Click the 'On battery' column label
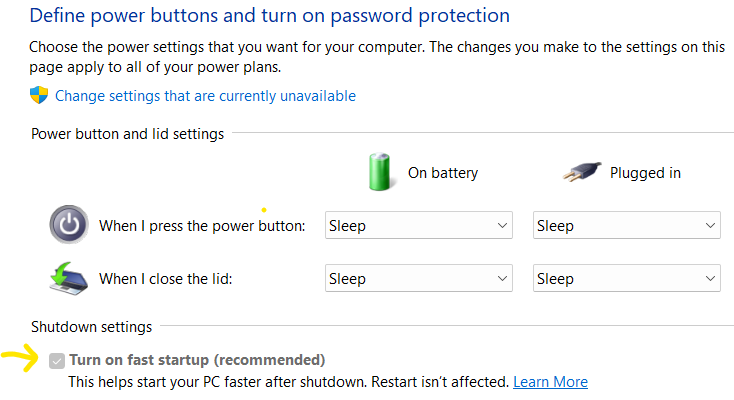This screenshot has width=734, height=400. pyautogui.click(x=442, y=173)
